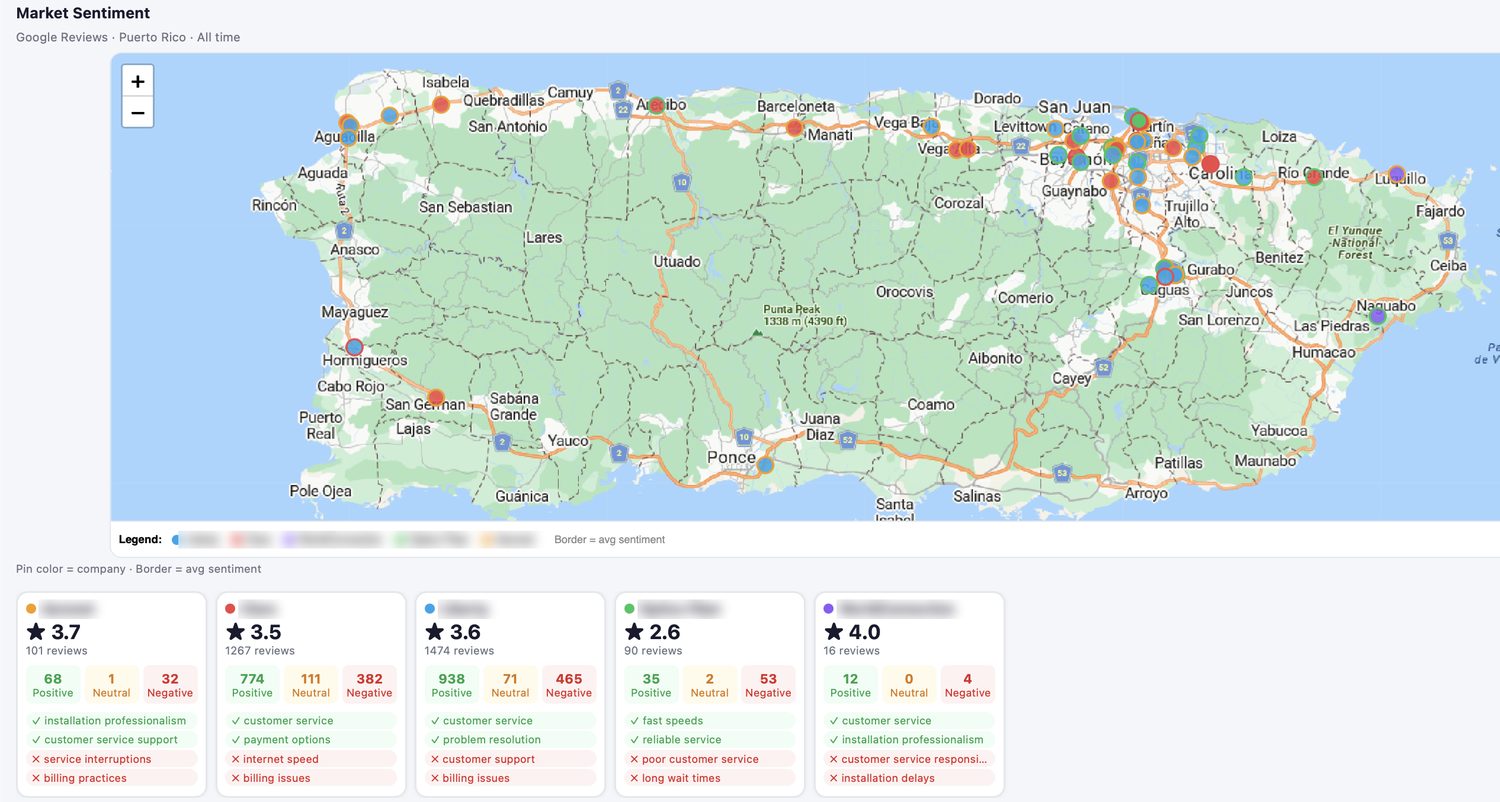Screen dimensions: 1500x802
Task: Open the 35 Positive reviews box
Action: 651,685
